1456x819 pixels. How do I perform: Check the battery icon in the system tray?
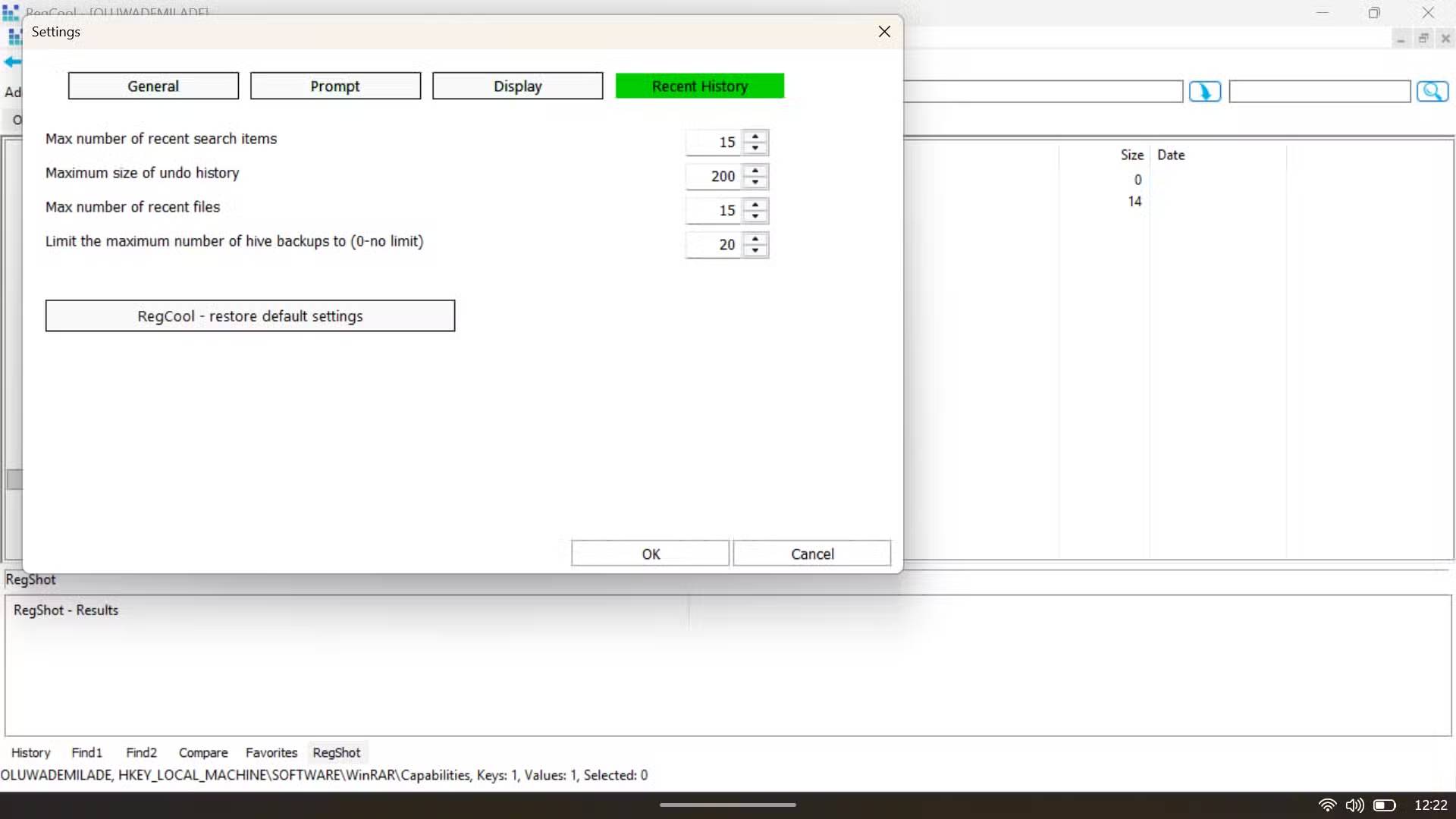coord(1385,805)
